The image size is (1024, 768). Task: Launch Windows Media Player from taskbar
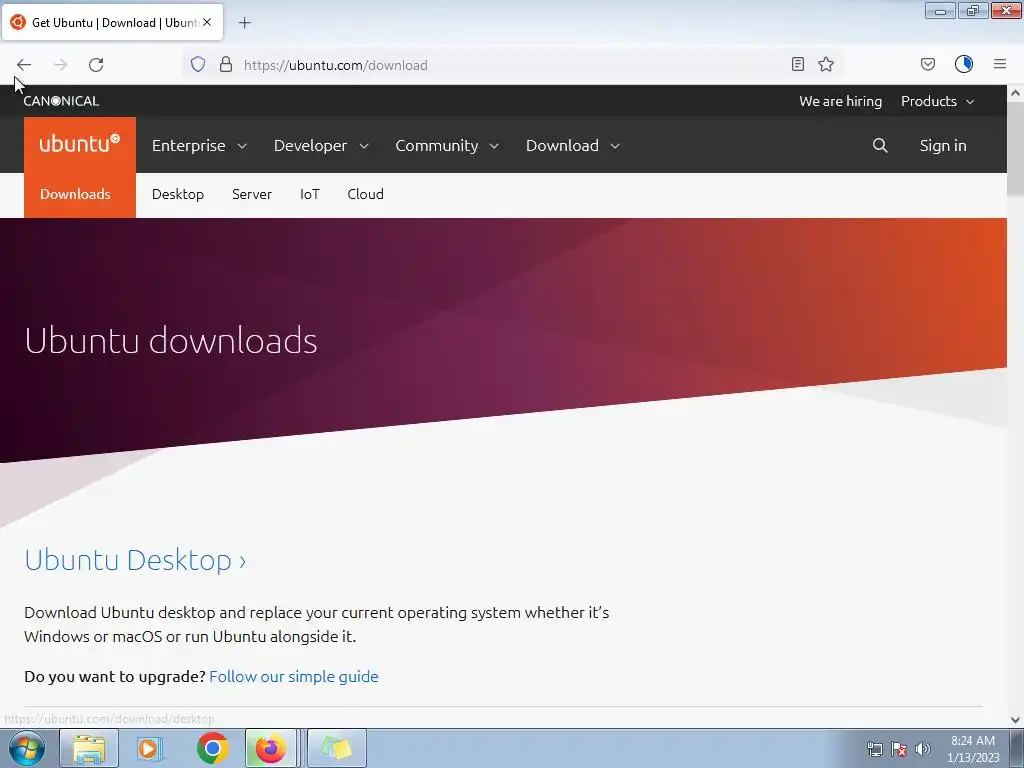pyautogui.click(x=150, y=748)
